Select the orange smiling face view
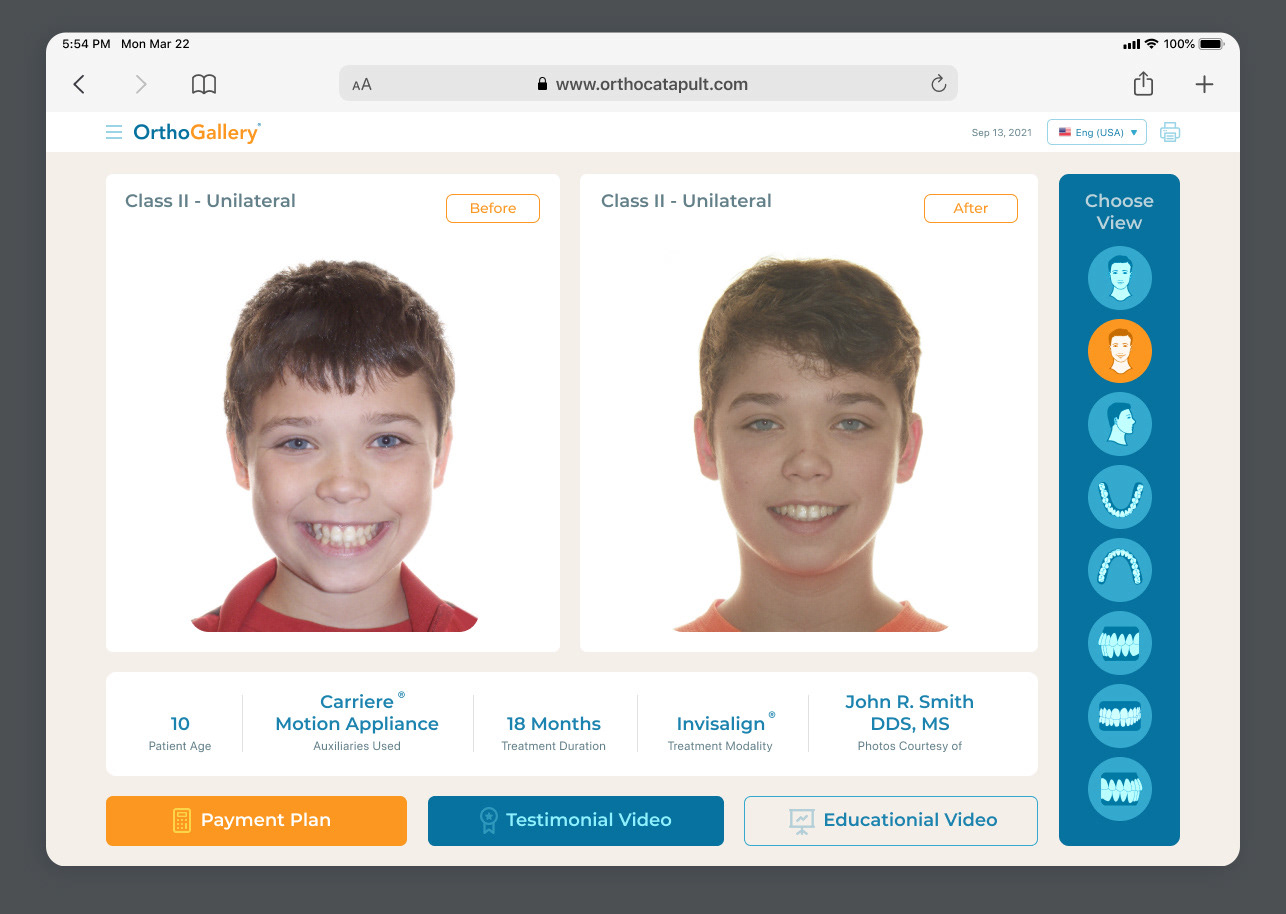The width and height of the screenshot is (1286, 914). [1120, 351]
